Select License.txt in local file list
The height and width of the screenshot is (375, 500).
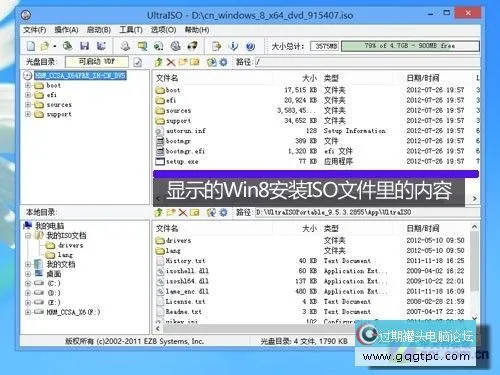[x=185, y=302]
